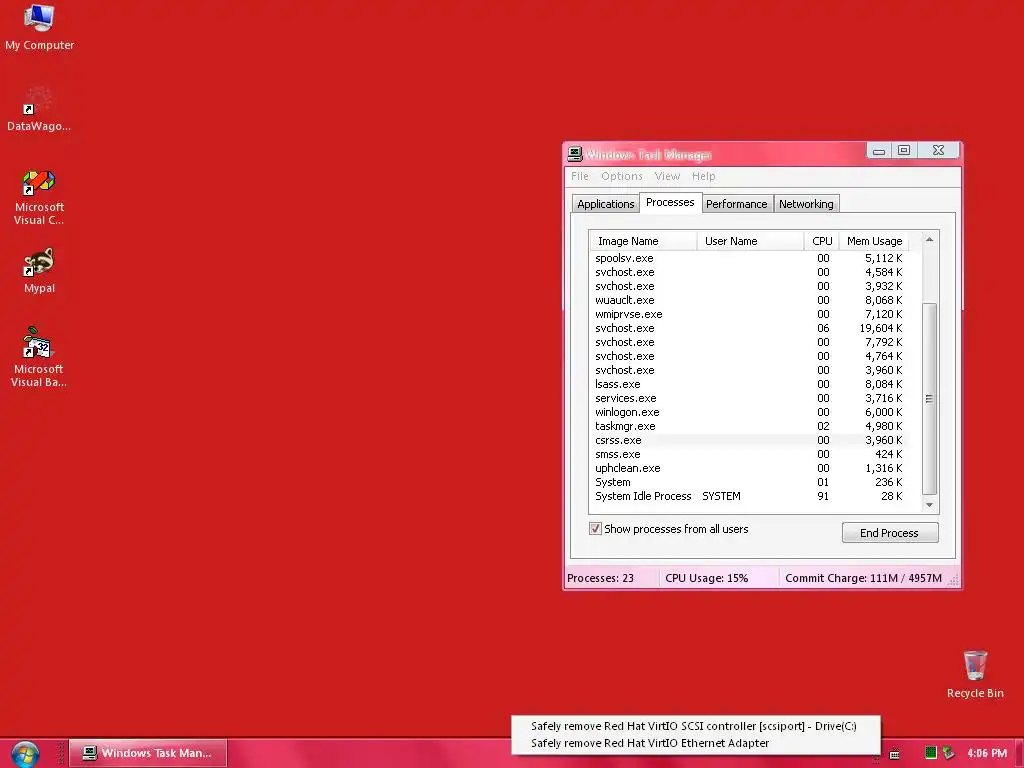Open the File menu
Image resolution: width=1024 pixels, height=768 pixels.
click(x=579, y=176)
